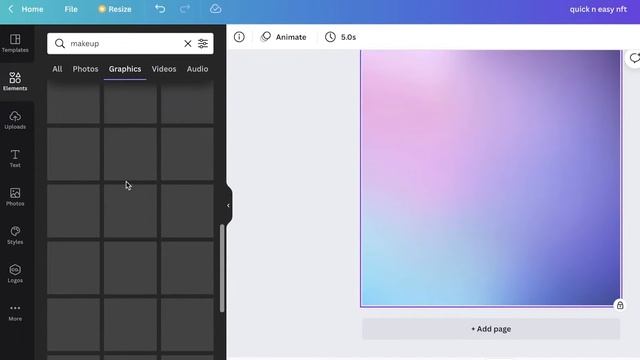Open the Elements sidebar panel

point(15,81)
